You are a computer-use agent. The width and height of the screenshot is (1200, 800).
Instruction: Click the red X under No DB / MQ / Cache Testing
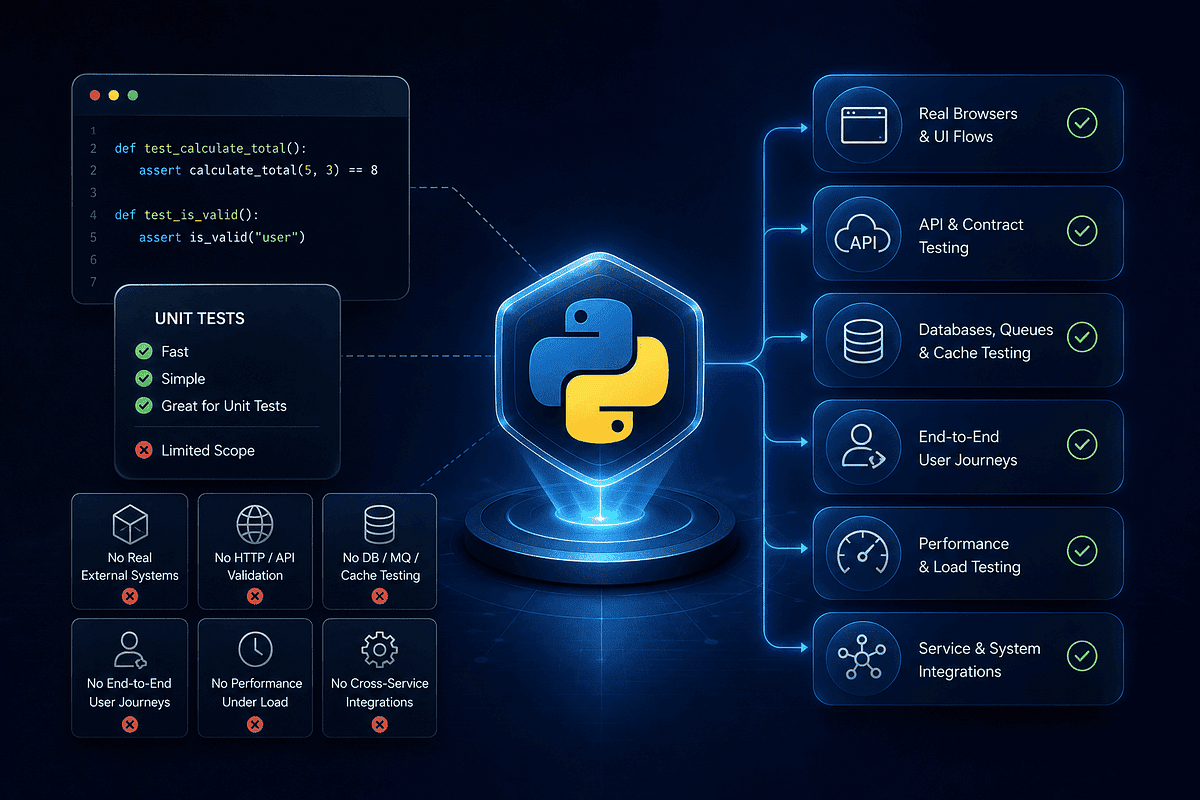point(379,597)
